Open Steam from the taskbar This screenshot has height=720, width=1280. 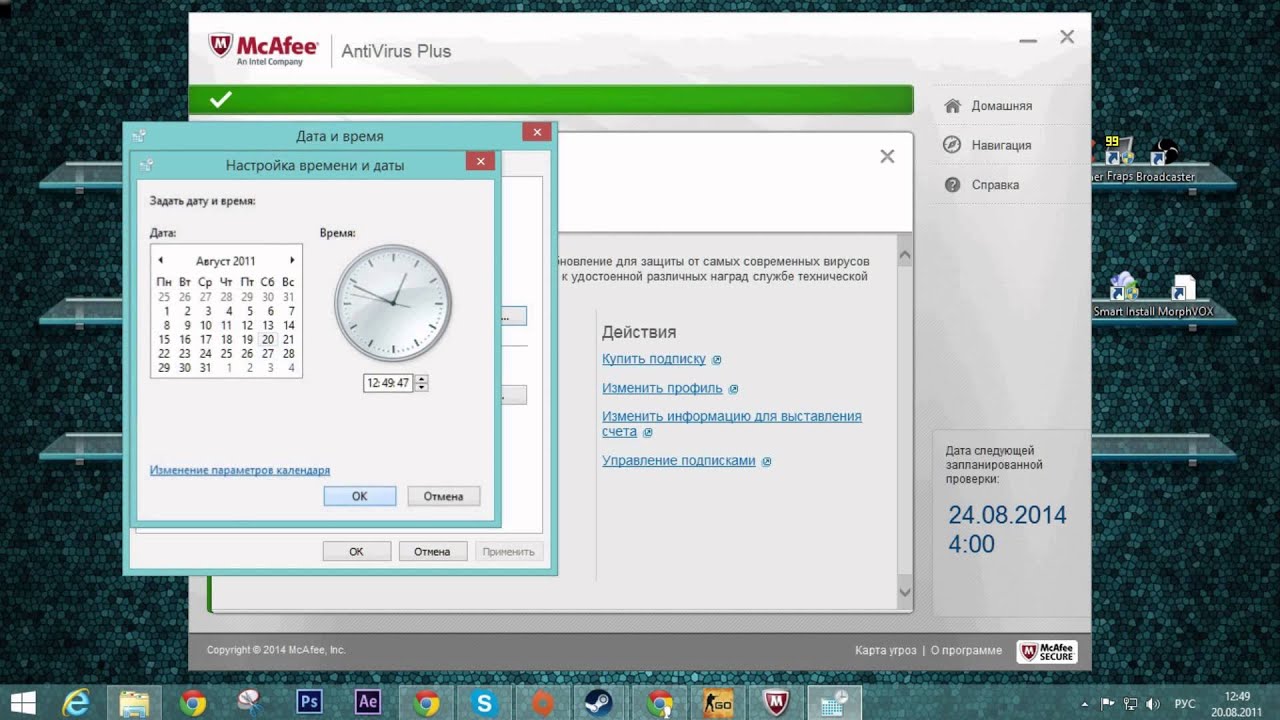pos(600,703)
